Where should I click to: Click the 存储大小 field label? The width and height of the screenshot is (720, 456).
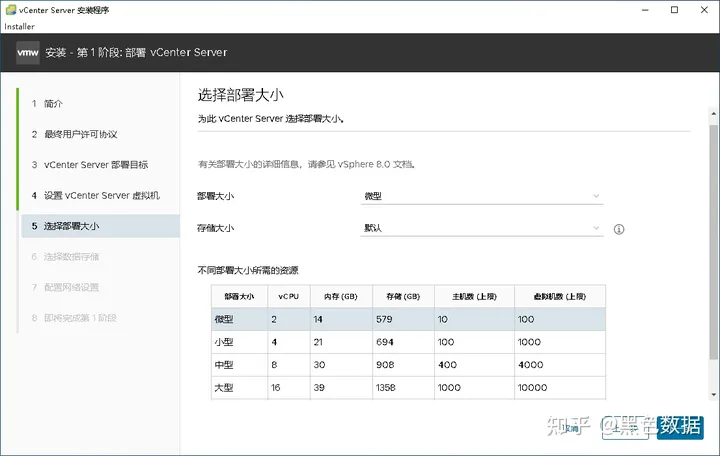coord(215,228)
